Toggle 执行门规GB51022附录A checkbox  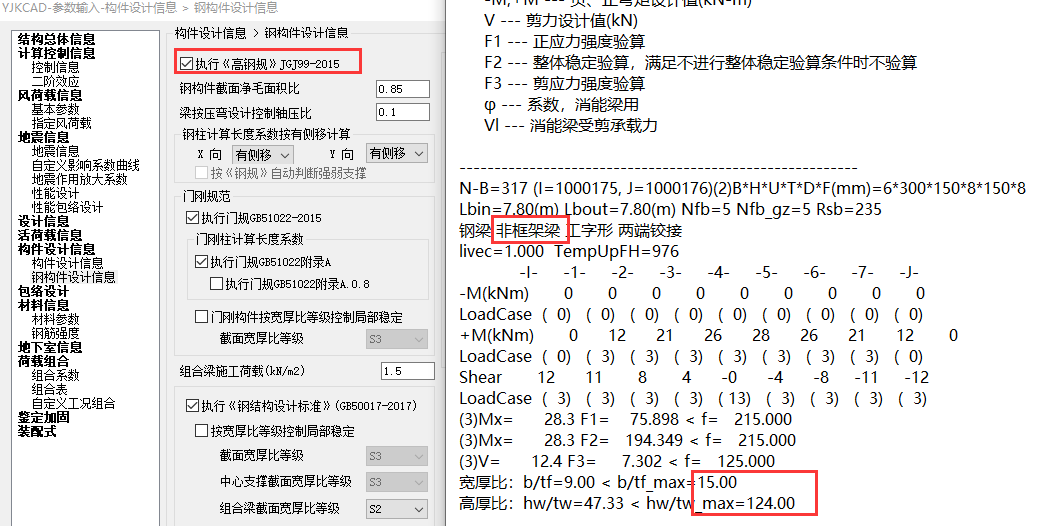(x=201, y=262)
